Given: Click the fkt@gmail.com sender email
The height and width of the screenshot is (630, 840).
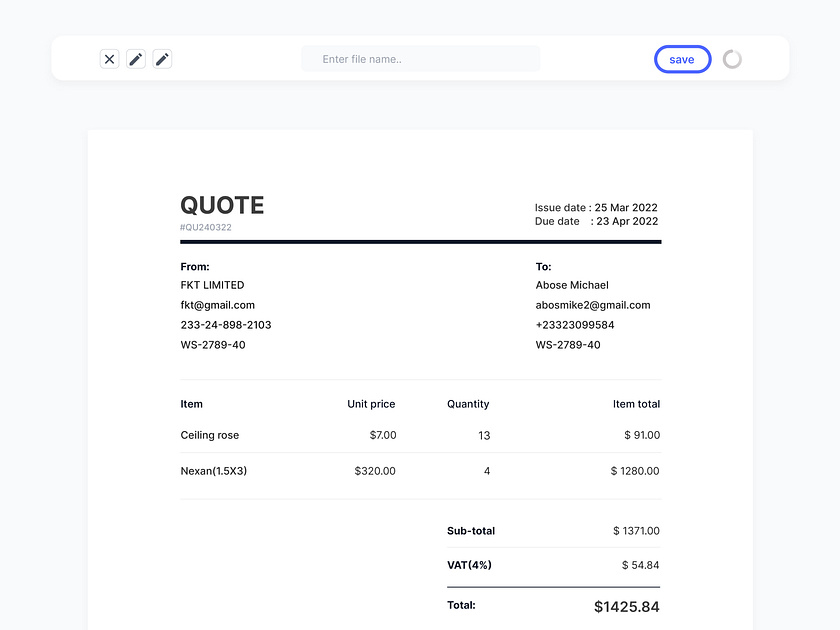Looking at the screenshot, I should point(217,305).
